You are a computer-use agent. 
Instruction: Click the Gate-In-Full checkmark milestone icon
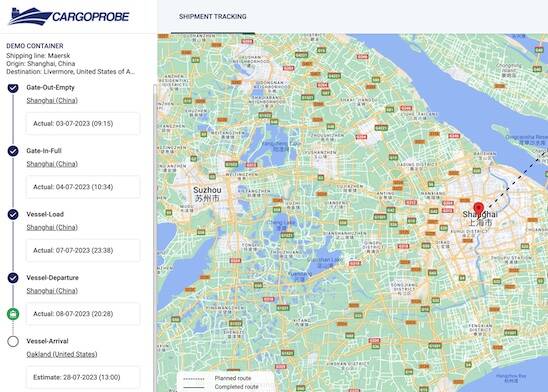click(x=13, y=151)
